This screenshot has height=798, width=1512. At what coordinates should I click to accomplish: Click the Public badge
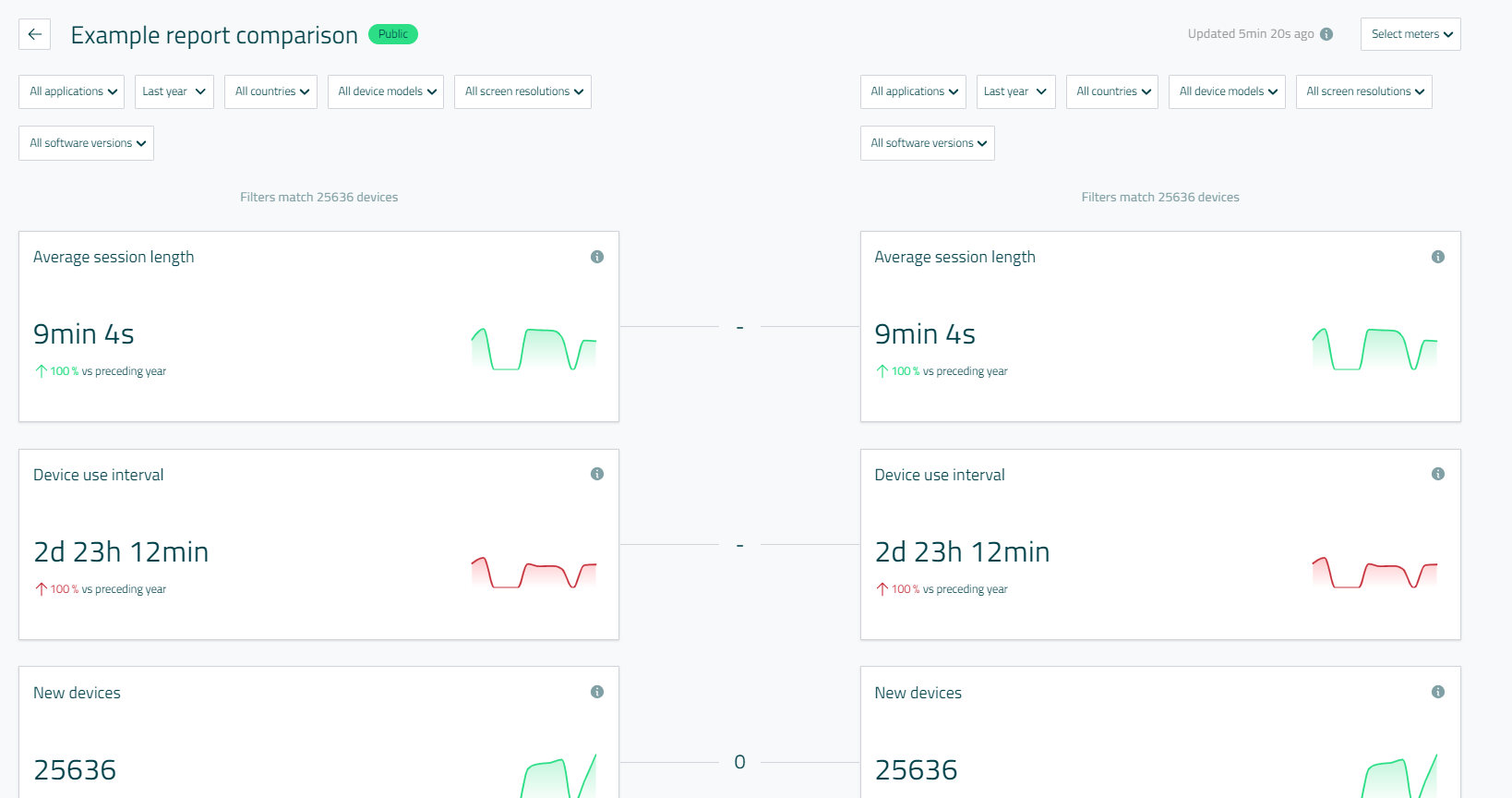click(x=393, y=34)
